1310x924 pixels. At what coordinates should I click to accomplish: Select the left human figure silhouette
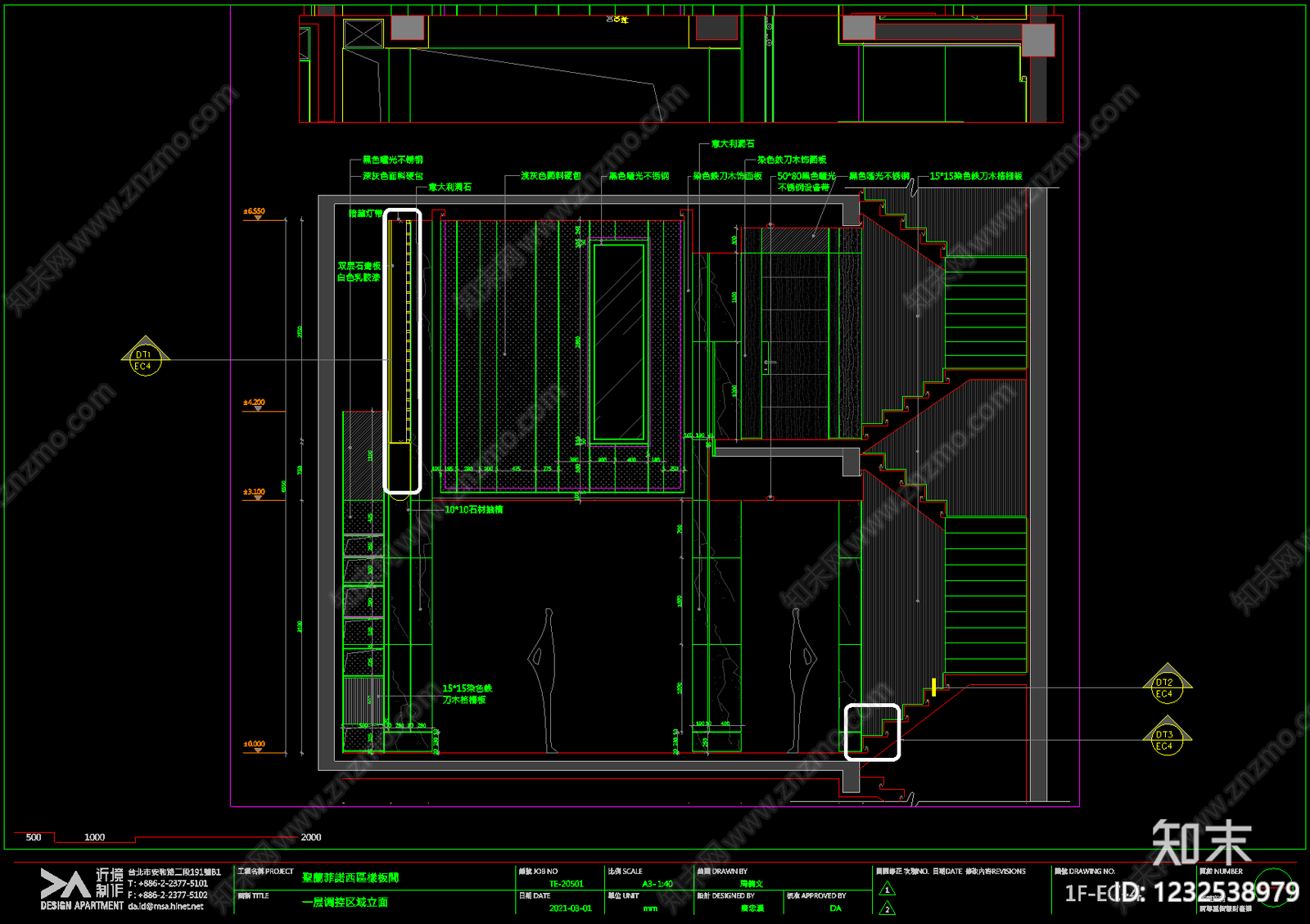[544, 679]
